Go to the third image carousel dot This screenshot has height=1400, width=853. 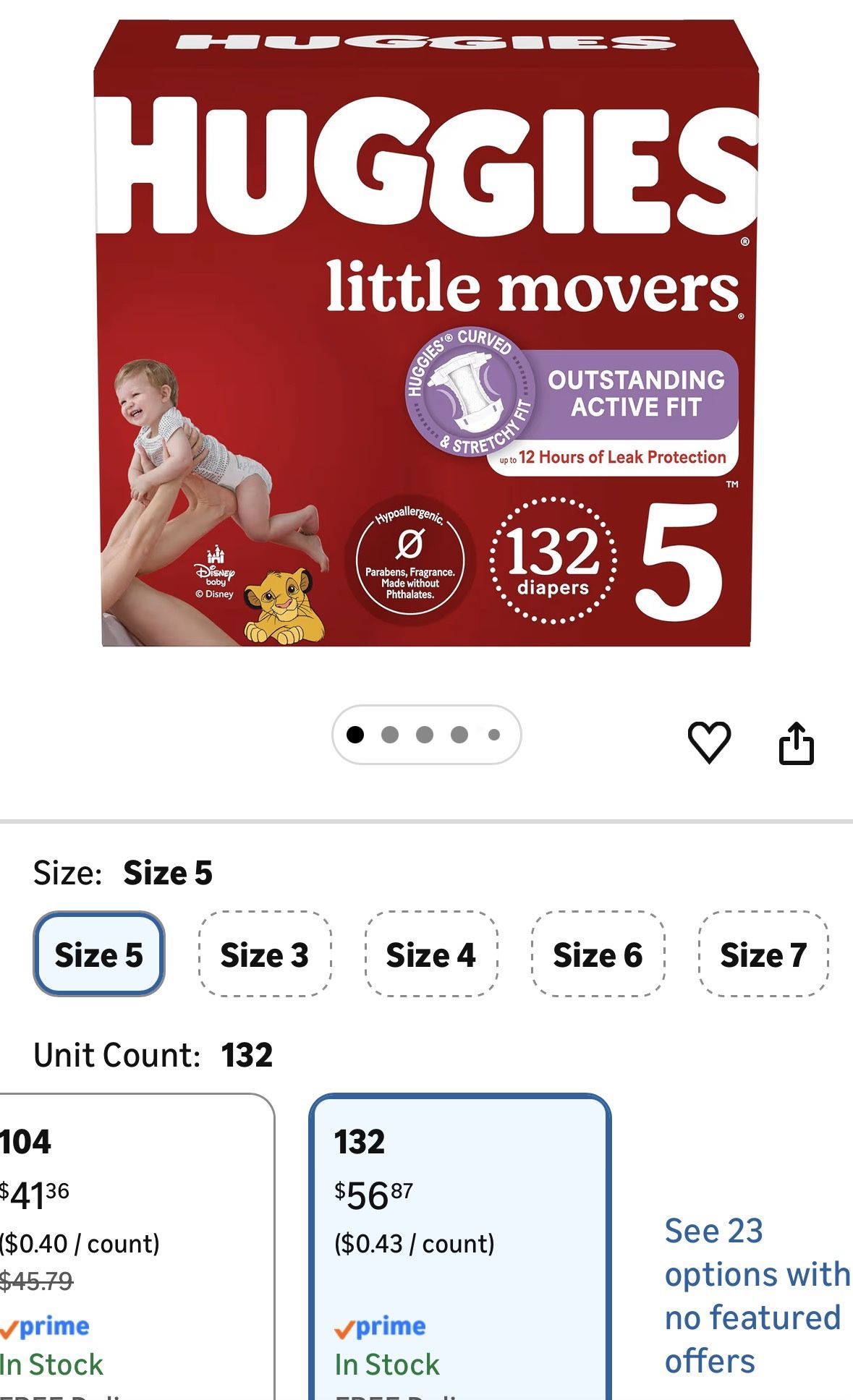tap(425, 735)
